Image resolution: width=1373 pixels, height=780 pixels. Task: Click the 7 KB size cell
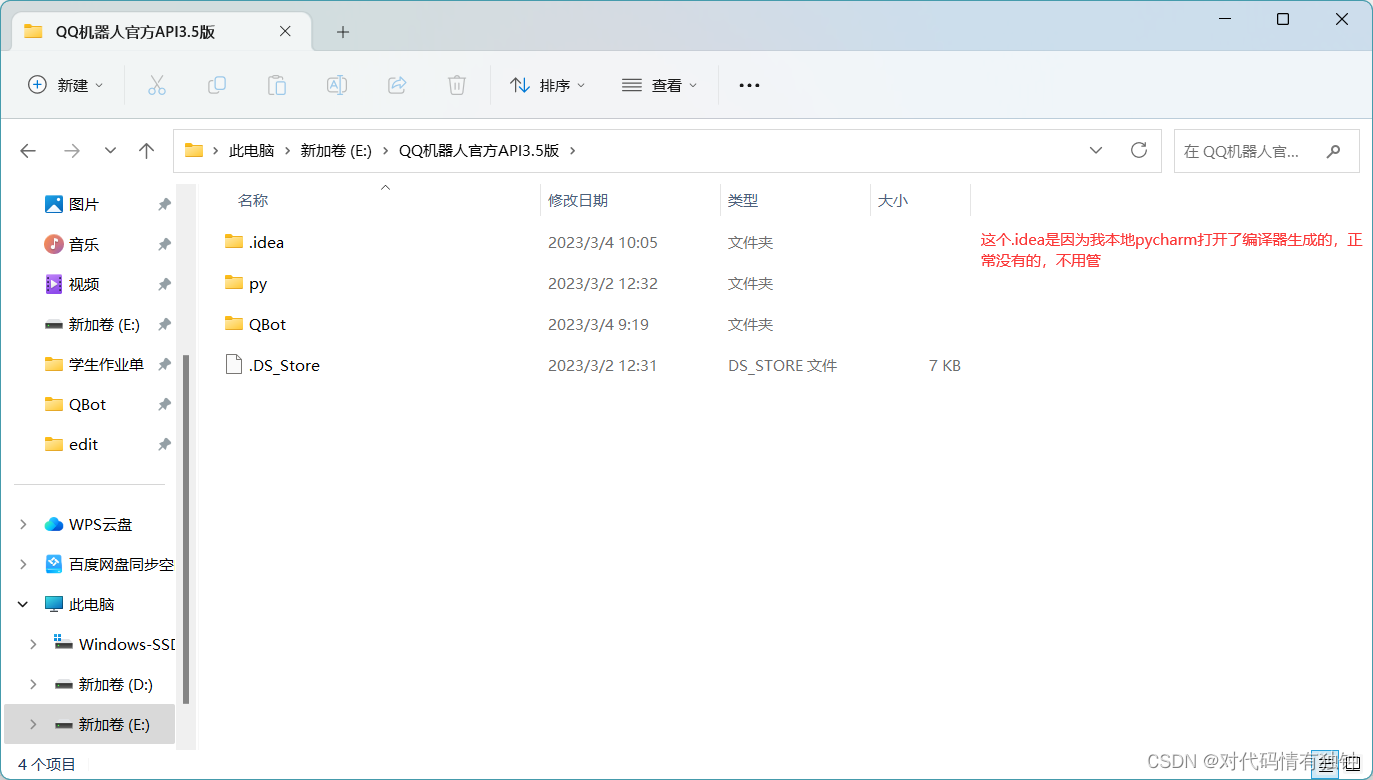point(945,365)
